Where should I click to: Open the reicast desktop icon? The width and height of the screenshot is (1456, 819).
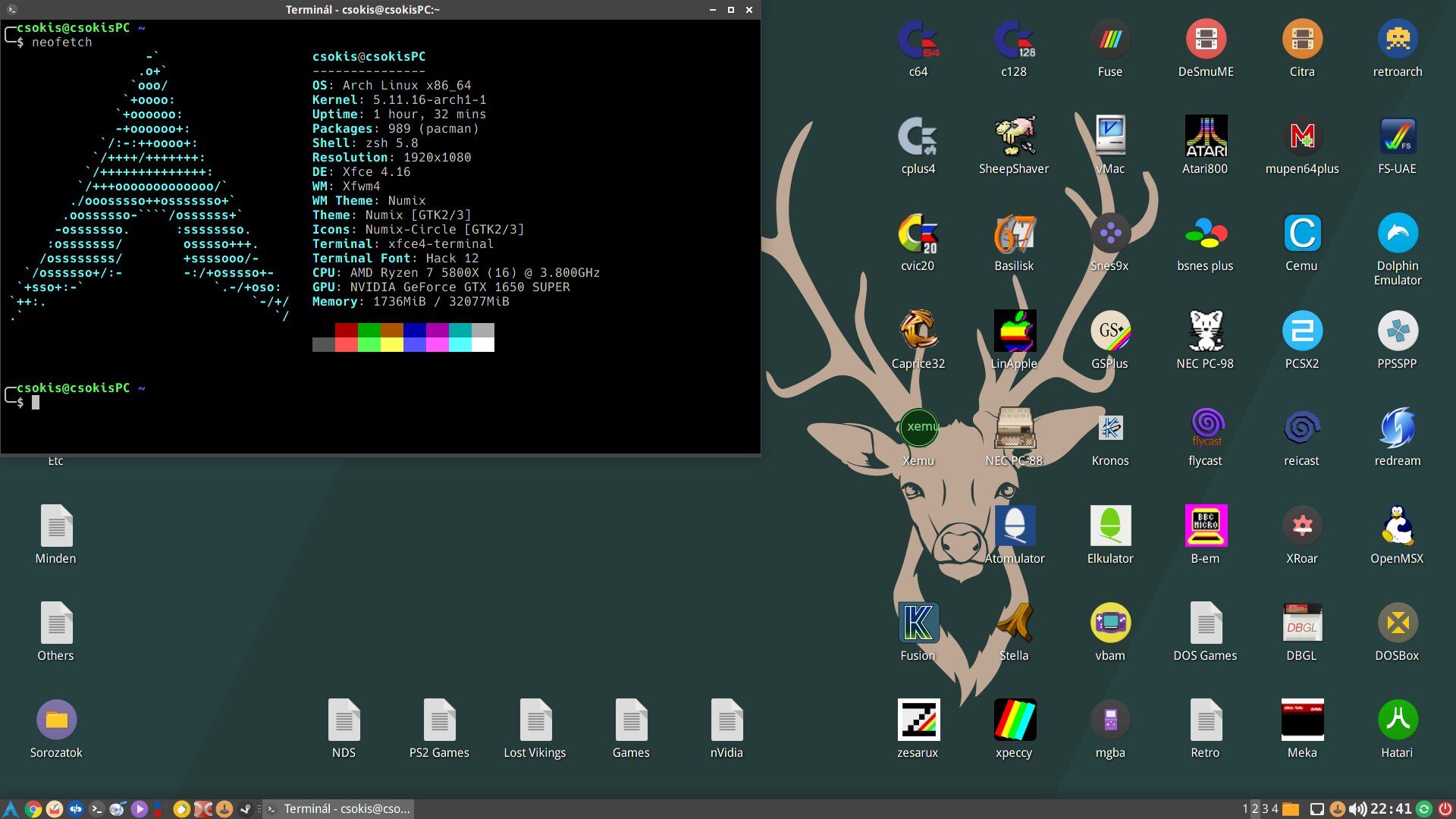(1302, 428)
